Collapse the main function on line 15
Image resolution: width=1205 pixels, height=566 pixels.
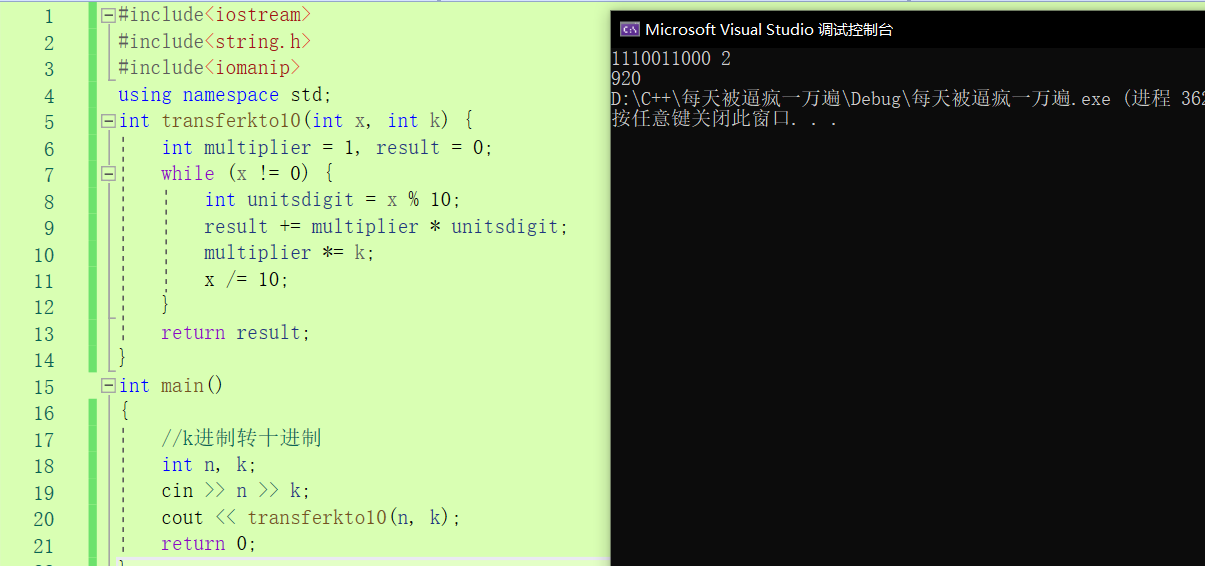point(108,386)
